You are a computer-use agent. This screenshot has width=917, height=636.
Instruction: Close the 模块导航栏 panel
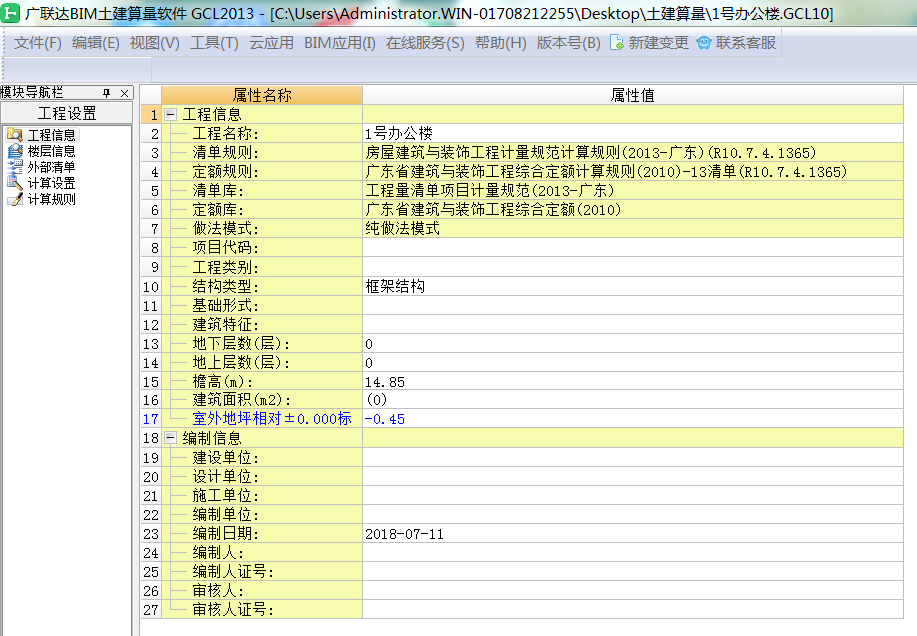124,93
